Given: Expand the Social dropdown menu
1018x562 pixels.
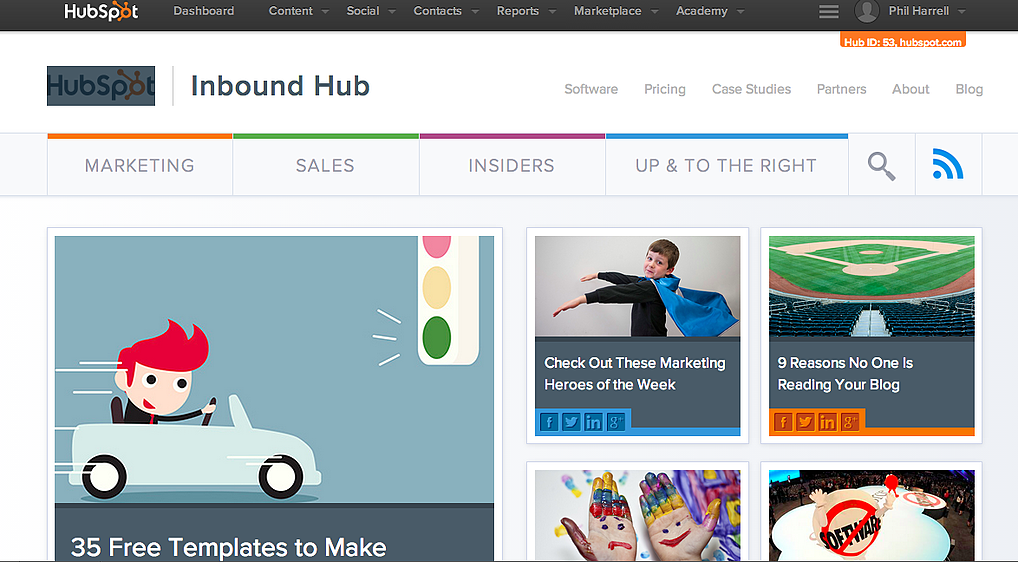Looking at the screenshot, I should tap(371, 11).
